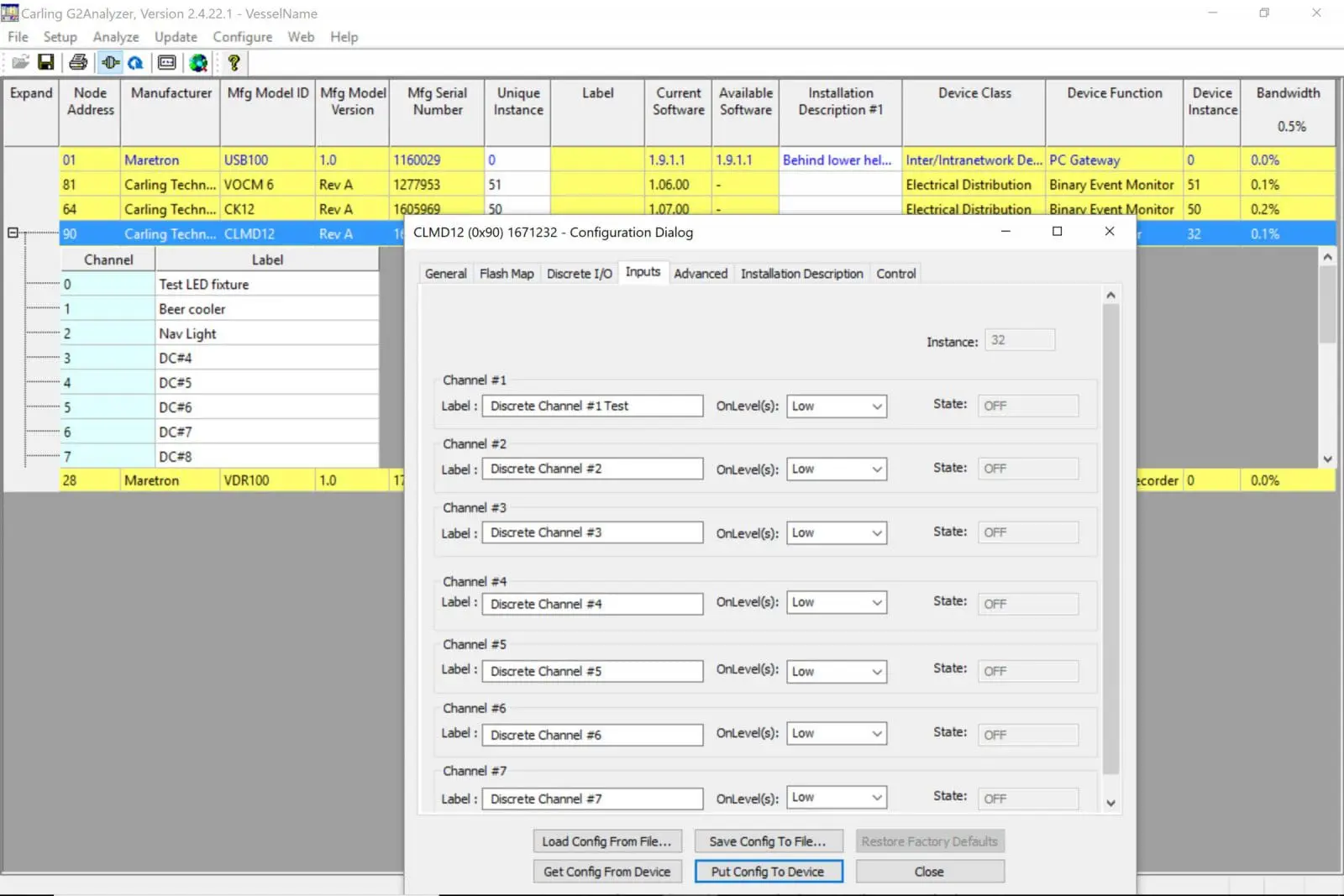Image resolution: width=1344 pixels, height=896 pixels.
Task: Click the display panel toolbar icon
Action: pos(167,62)
